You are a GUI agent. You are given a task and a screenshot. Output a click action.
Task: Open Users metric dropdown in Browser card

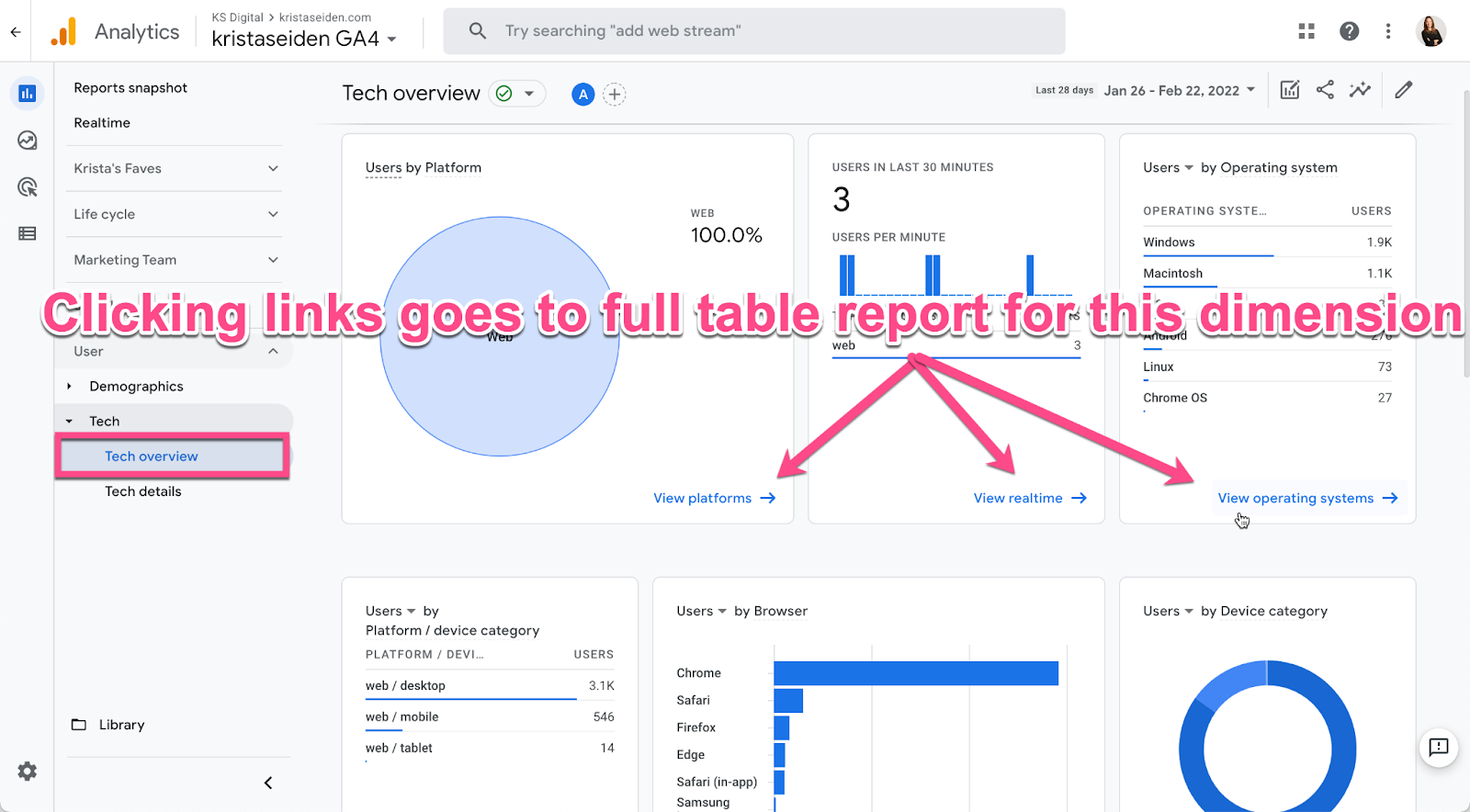click(702, 611)
